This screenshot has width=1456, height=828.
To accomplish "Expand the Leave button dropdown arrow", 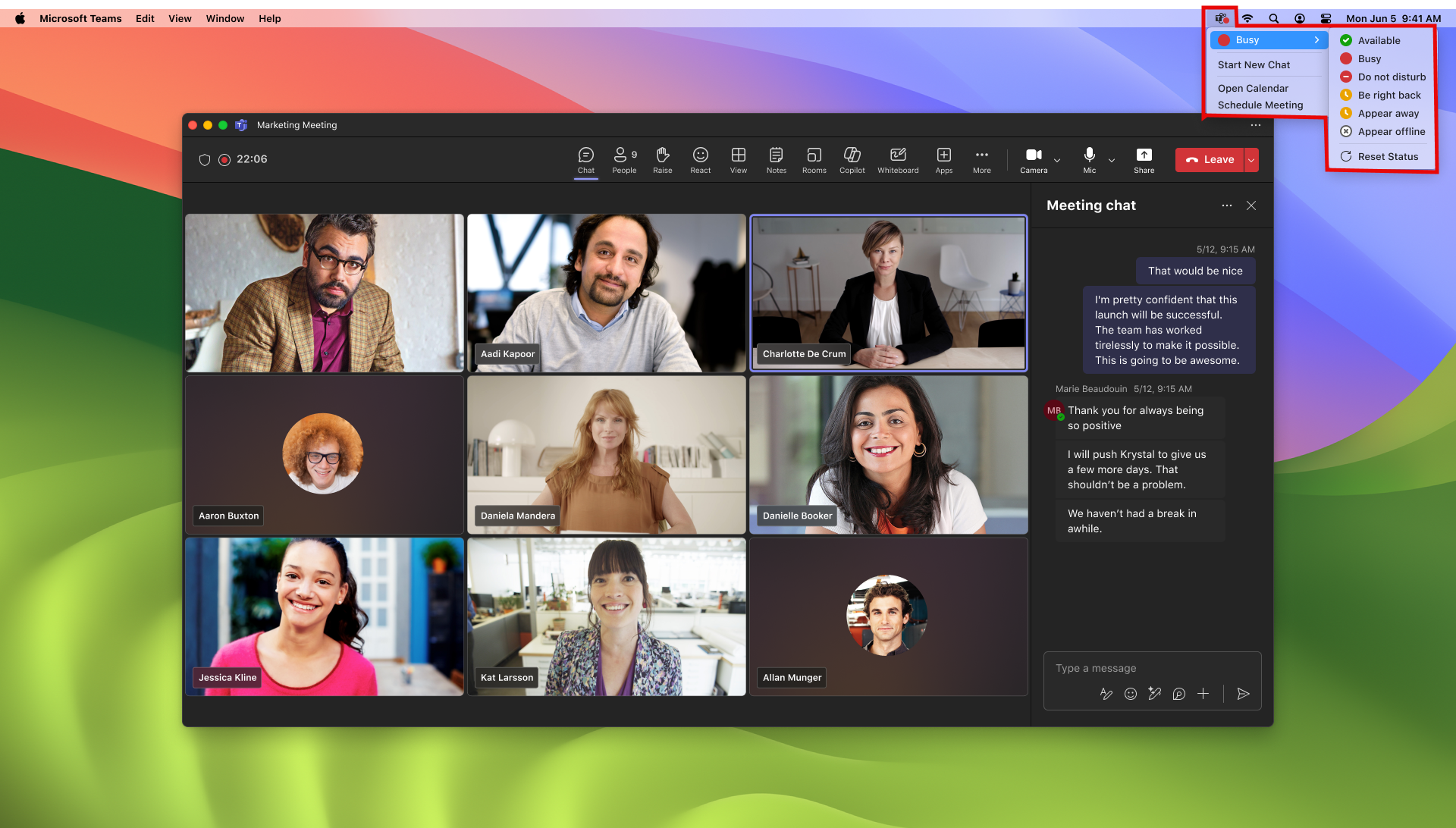I will [1250, 159].
